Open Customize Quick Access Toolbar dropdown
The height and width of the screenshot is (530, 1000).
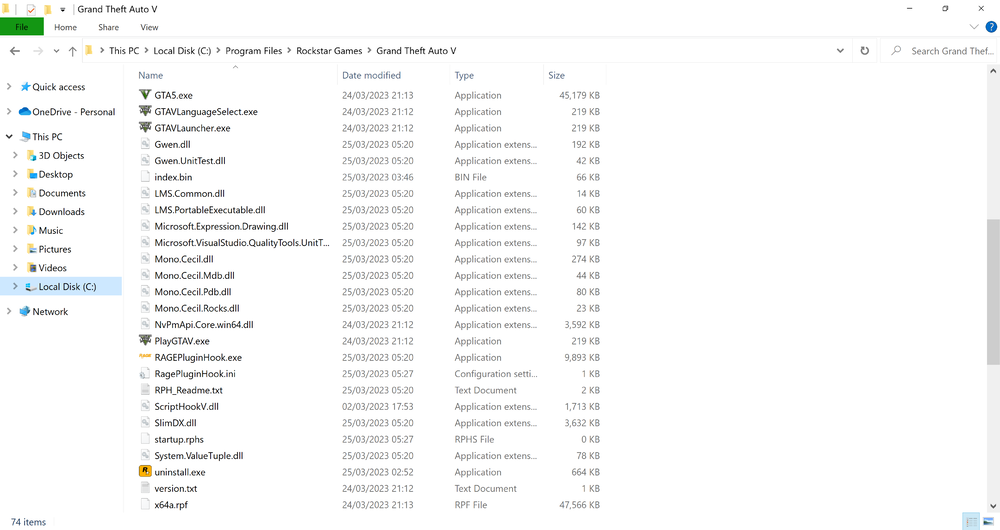62,10
